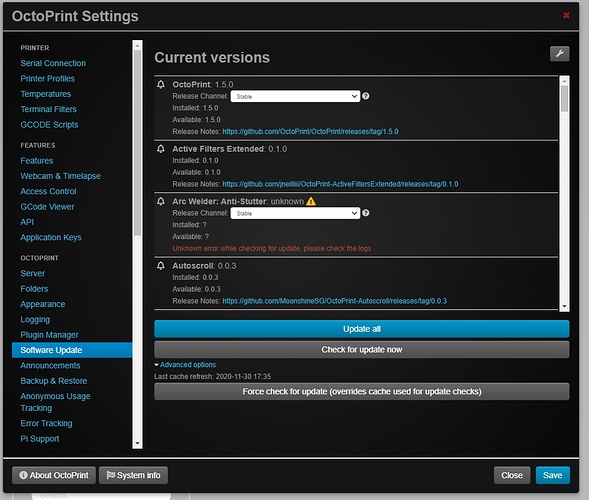
Task: Open the OctoPrint 1.5.0 release notes link
Action: coord(310,131)
